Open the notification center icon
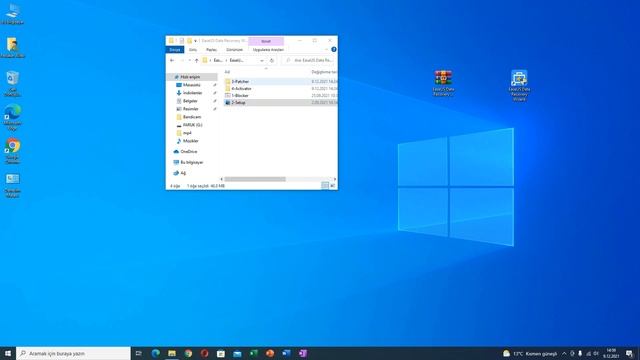 point(629,353)
